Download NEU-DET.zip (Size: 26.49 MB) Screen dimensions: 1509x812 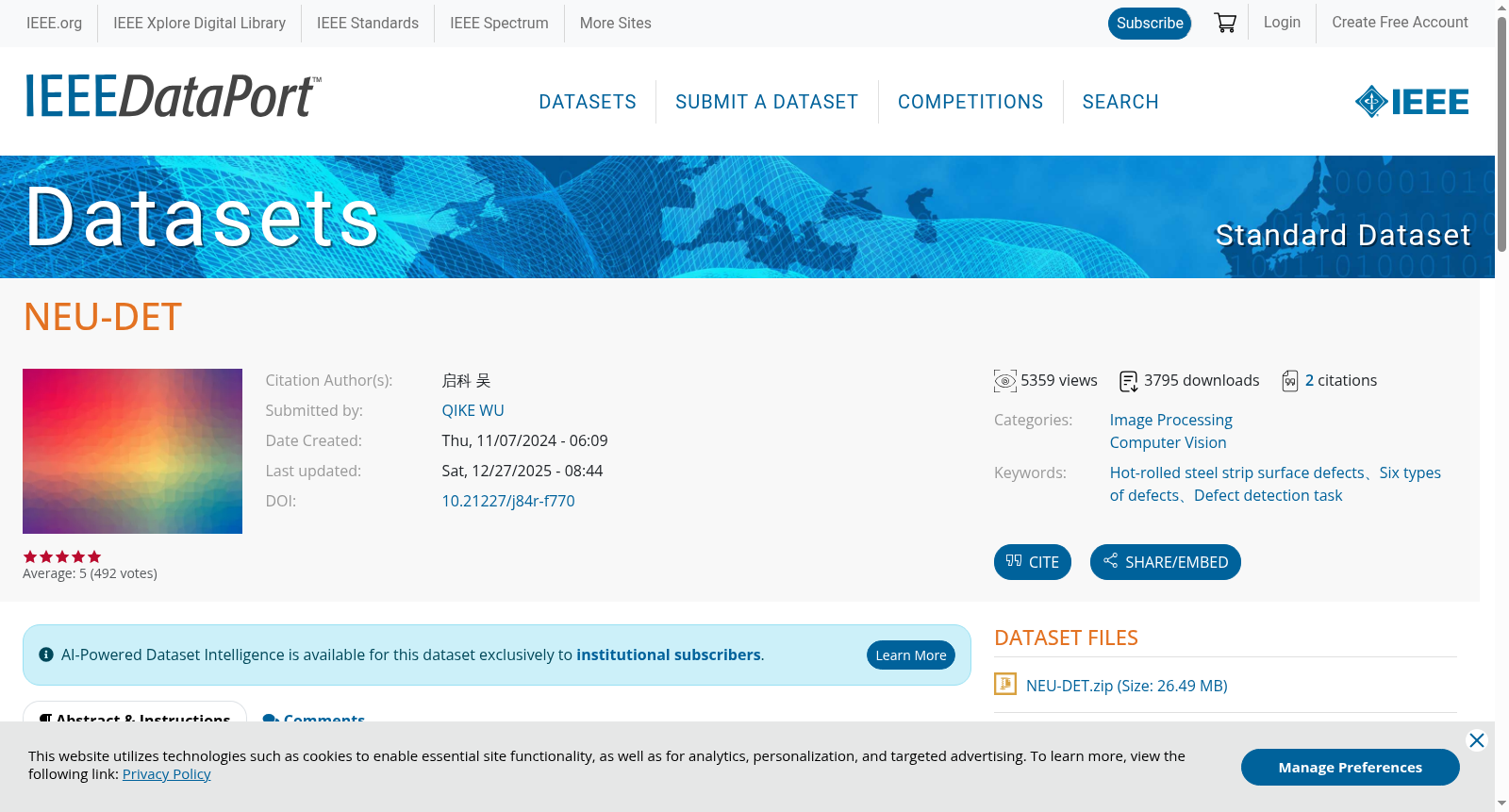pyautogui.click(x=1127, y=686)
